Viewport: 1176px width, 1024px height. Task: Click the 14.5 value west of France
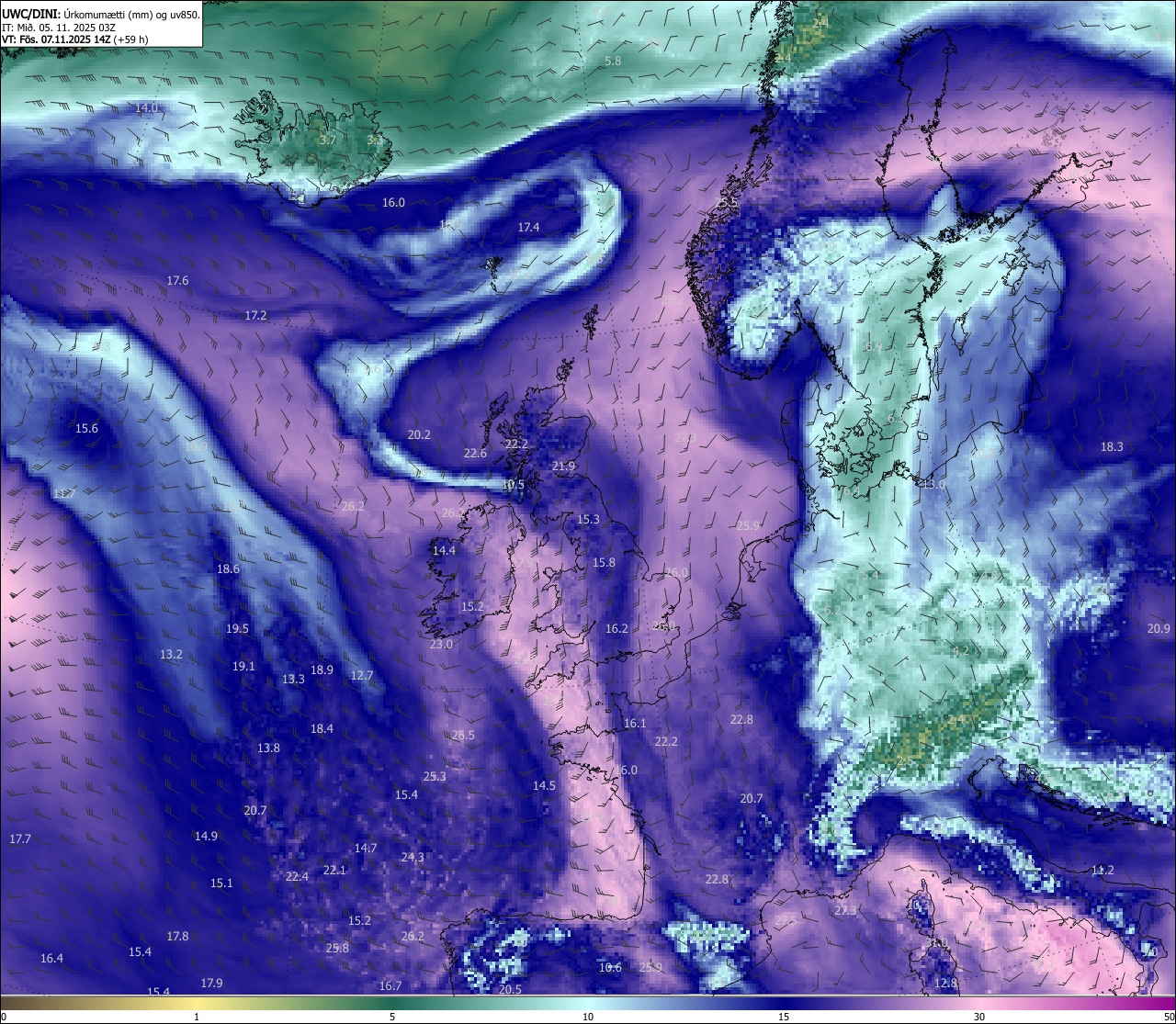pyautogui.click(x=544, y=786)
